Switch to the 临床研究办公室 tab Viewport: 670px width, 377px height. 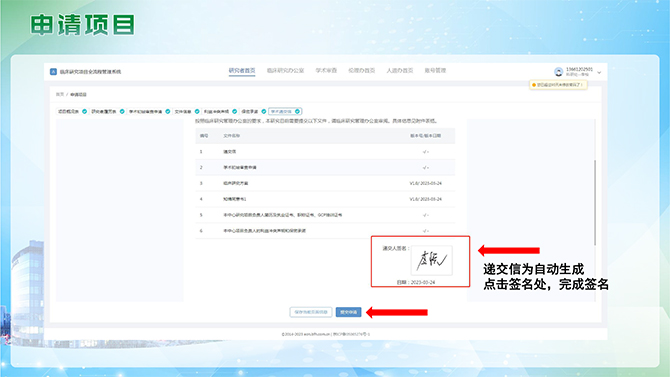(285, 71)
